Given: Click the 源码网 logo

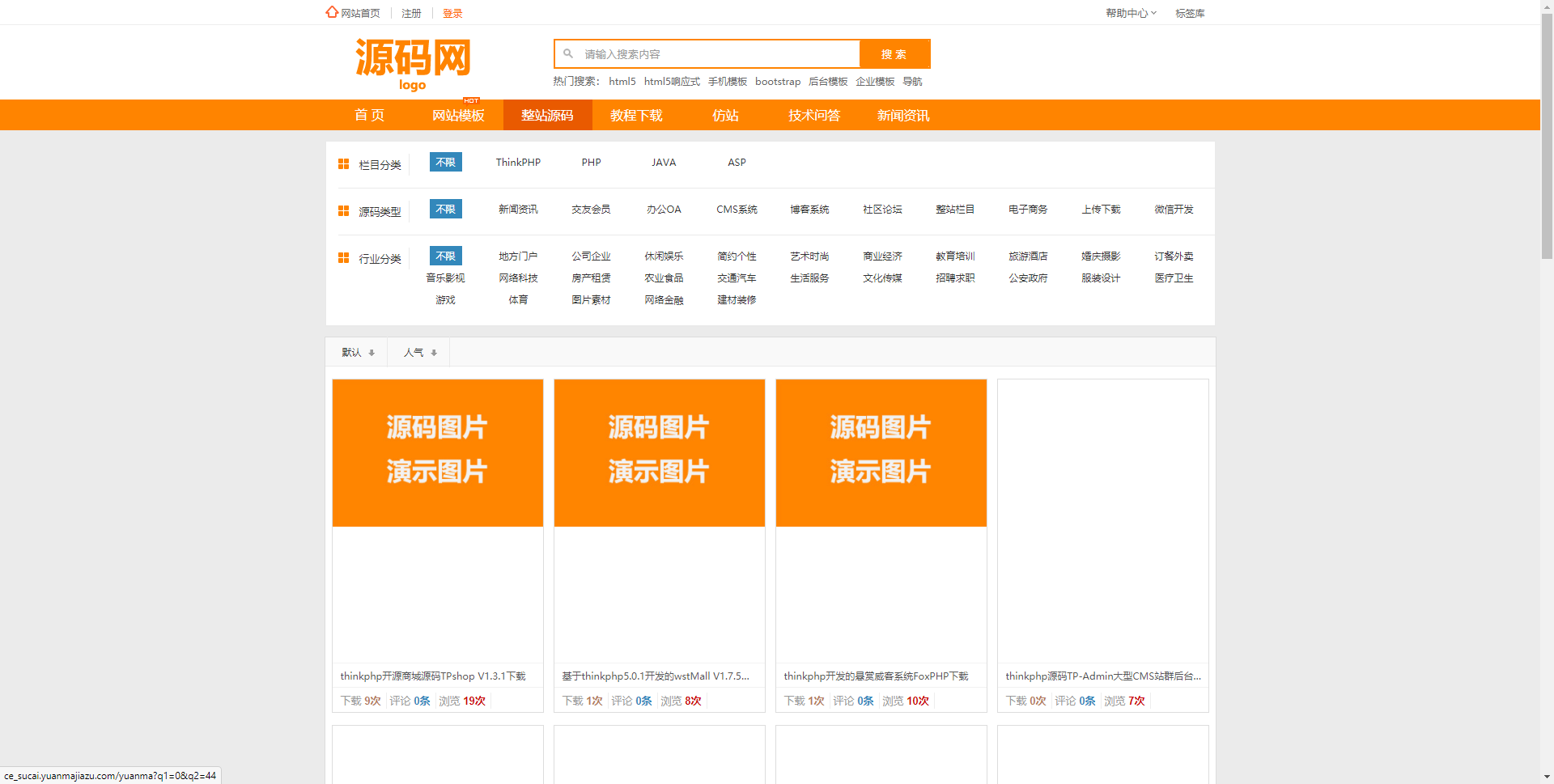Looking at the screenshot, I should tap(413, 65).
